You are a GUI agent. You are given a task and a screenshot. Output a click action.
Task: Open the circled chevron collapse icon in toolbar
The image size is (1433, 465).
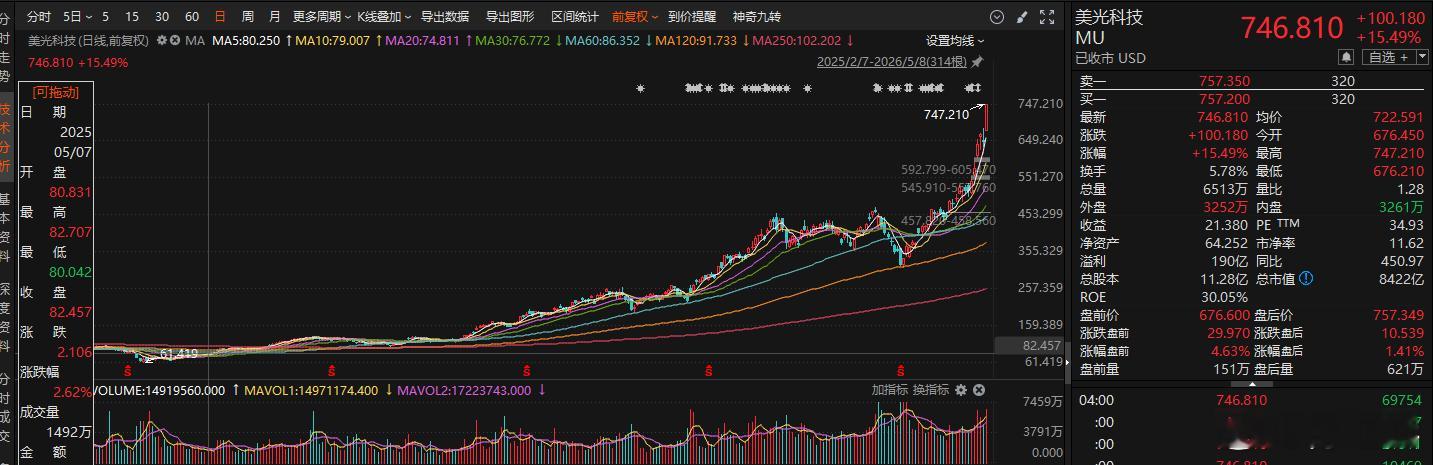click(996, 17)
